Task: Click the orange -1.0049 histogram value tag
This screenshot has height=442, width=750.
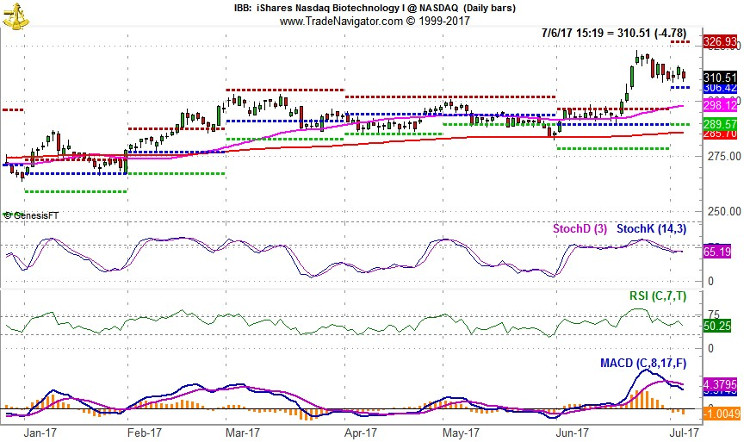Action: point(721,413)
